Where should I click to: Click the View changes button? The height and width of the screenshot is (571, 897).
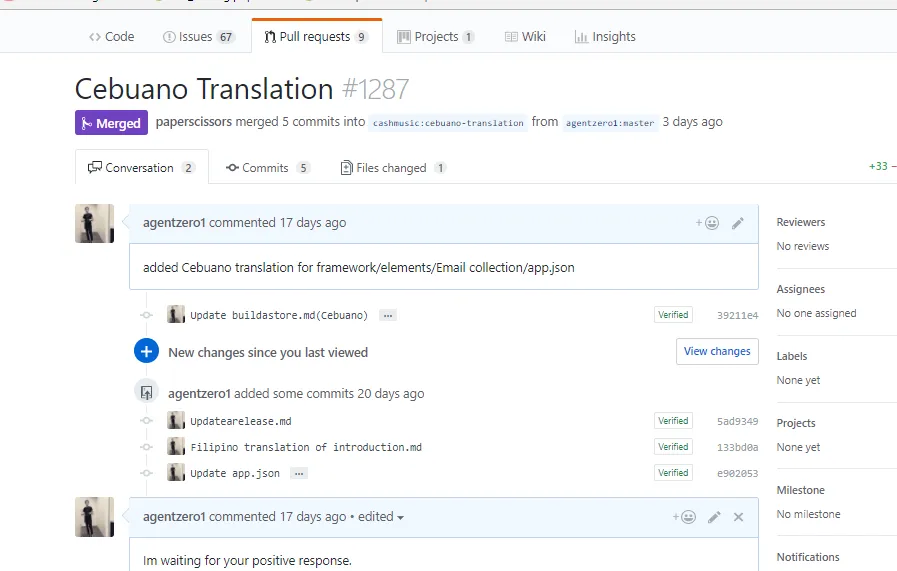717,351
